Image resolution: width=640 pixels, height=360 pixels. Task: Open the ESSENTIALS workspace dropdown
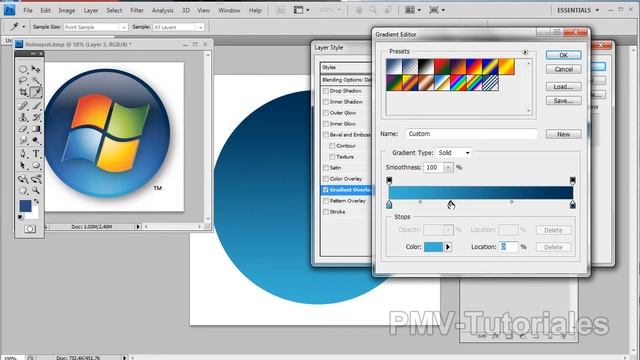click(578, 10)
